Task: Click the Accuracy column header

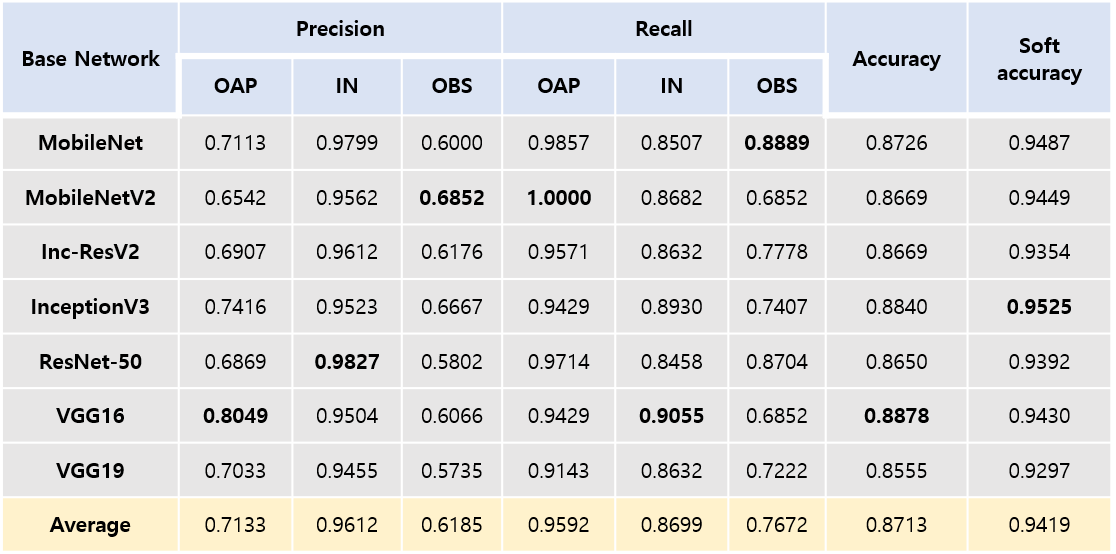Action: 896,59
